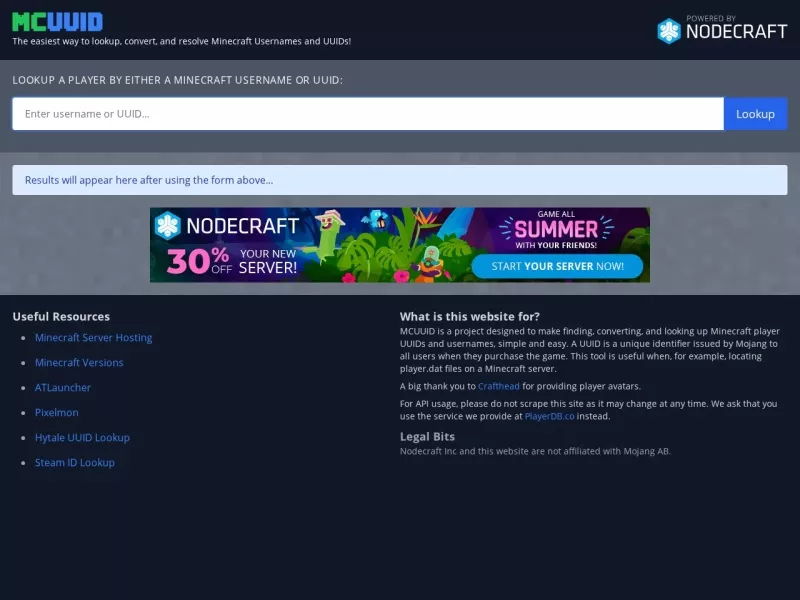Open Steam ID Lookup link

pyautogui.click(x=74, y=463)
